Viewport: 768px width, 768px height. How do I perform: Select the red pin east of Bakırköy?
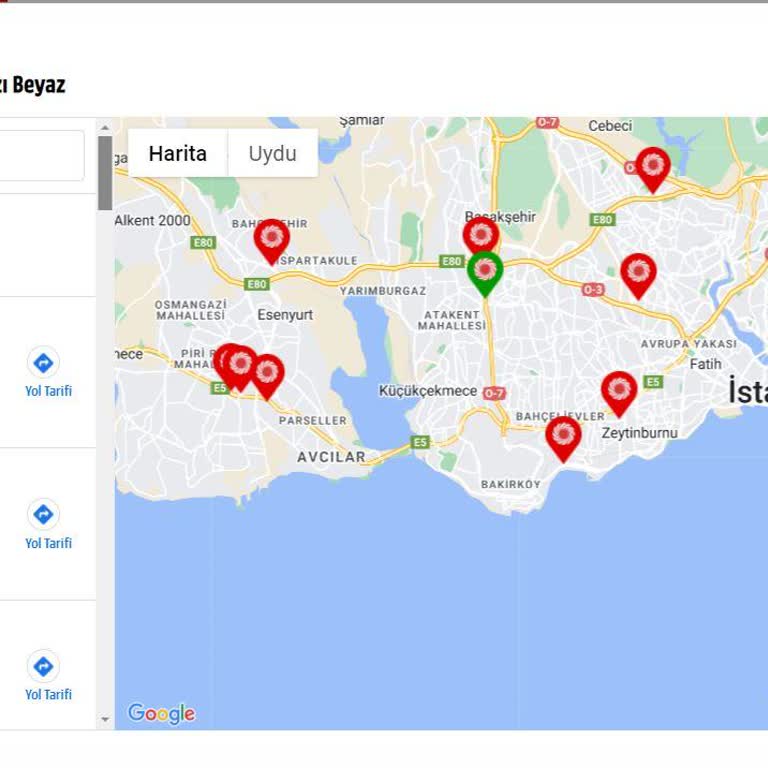(x=563, y=436)
